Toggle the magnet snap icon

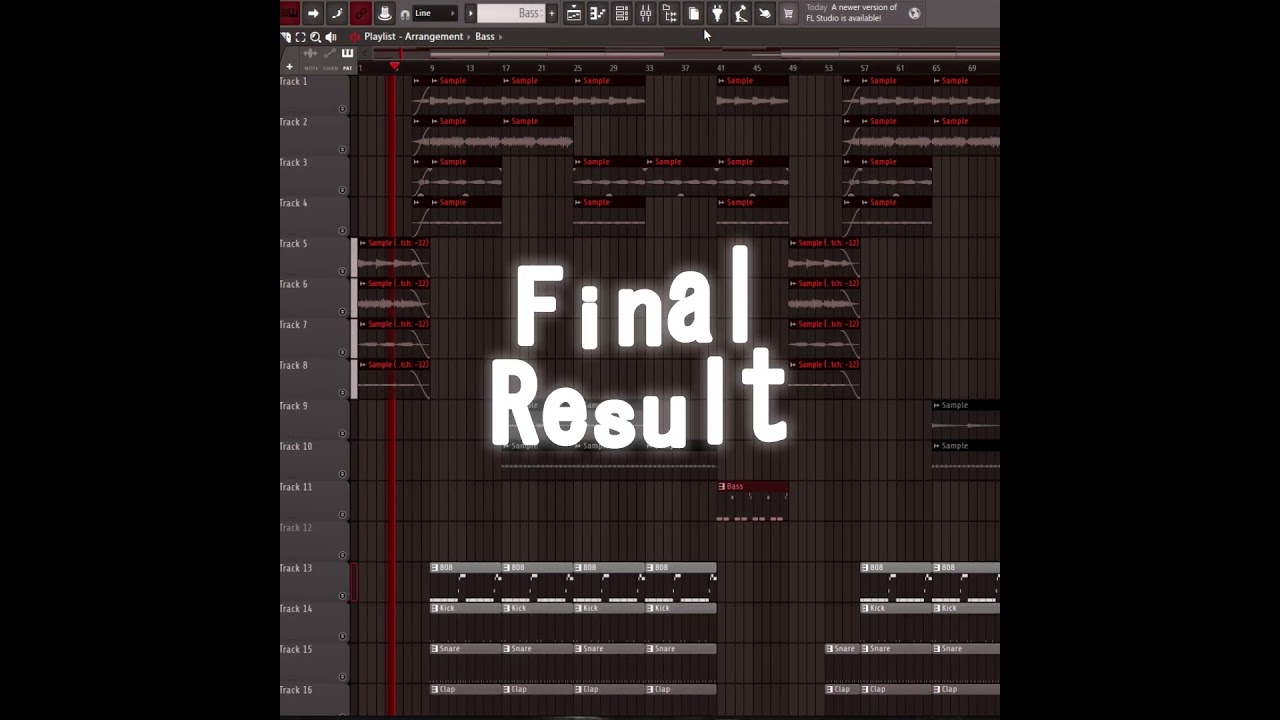pos(405,14)
